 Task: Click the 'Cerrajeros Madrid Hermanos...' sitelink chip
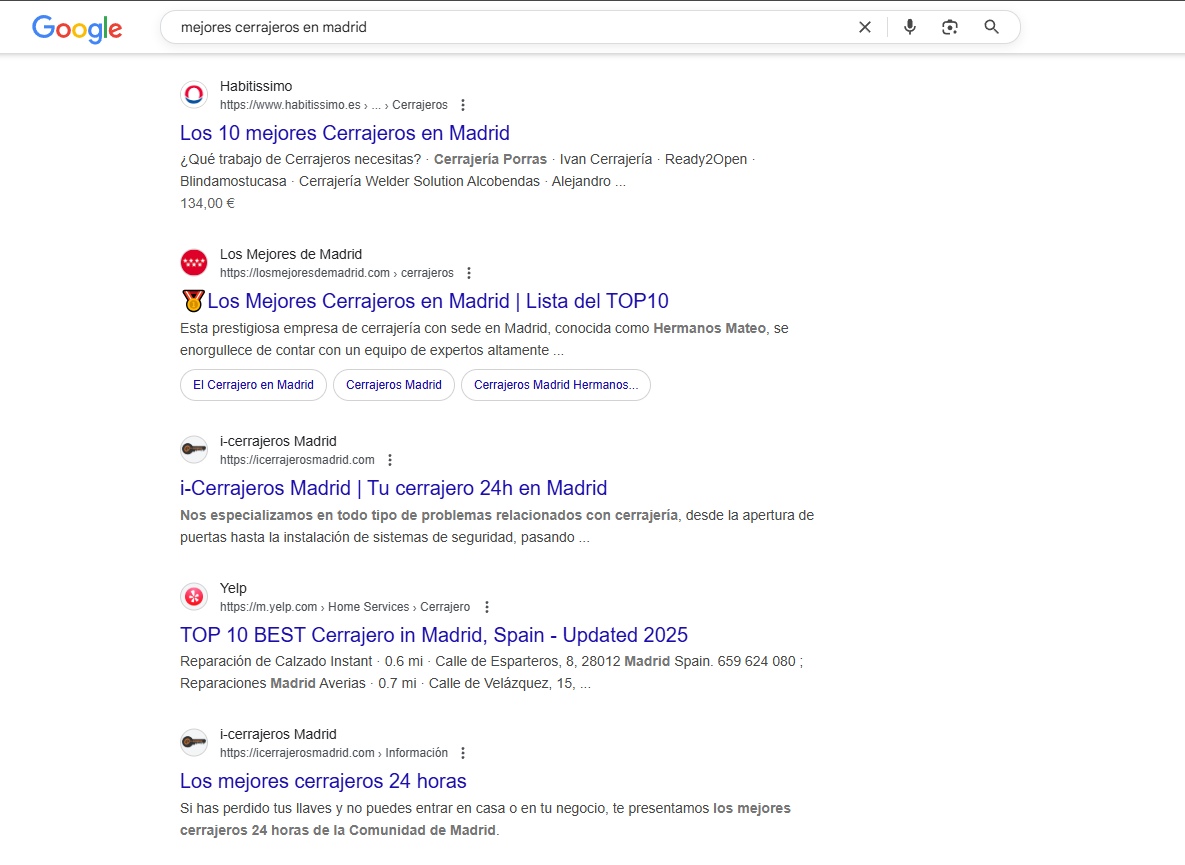[556, 385]
